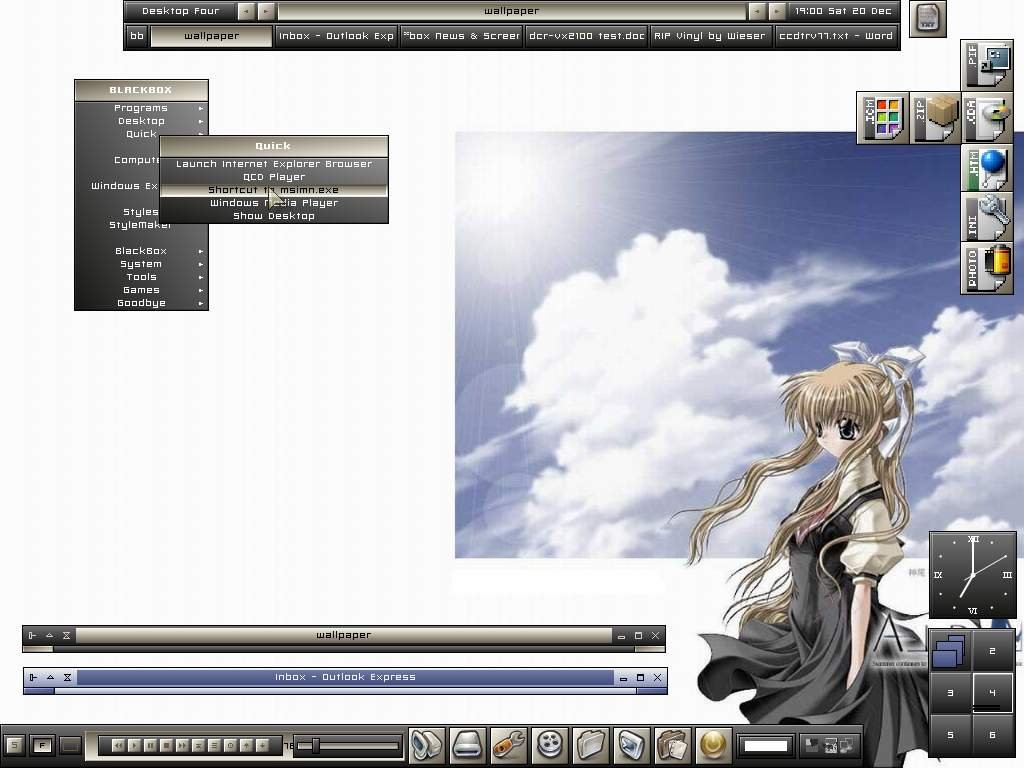Open the .PIF file icon
The height and width of the screenshot is (768, 1024).
[987, 65]
